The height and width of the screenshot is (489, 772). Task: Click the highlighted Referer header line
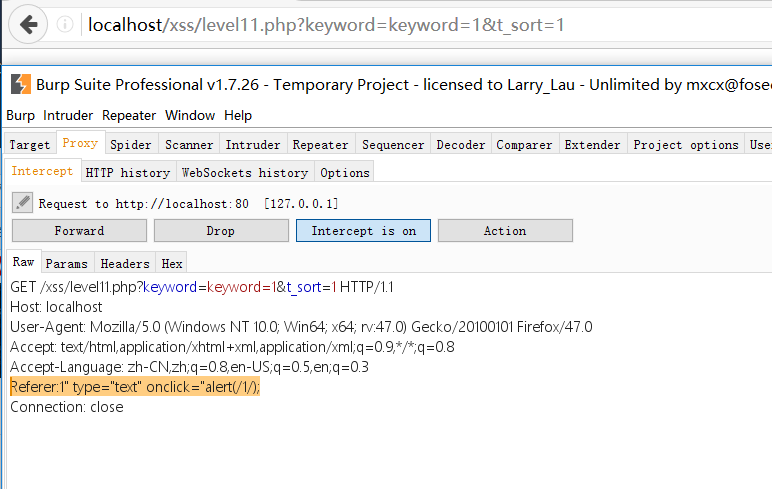tap(135, 387)
